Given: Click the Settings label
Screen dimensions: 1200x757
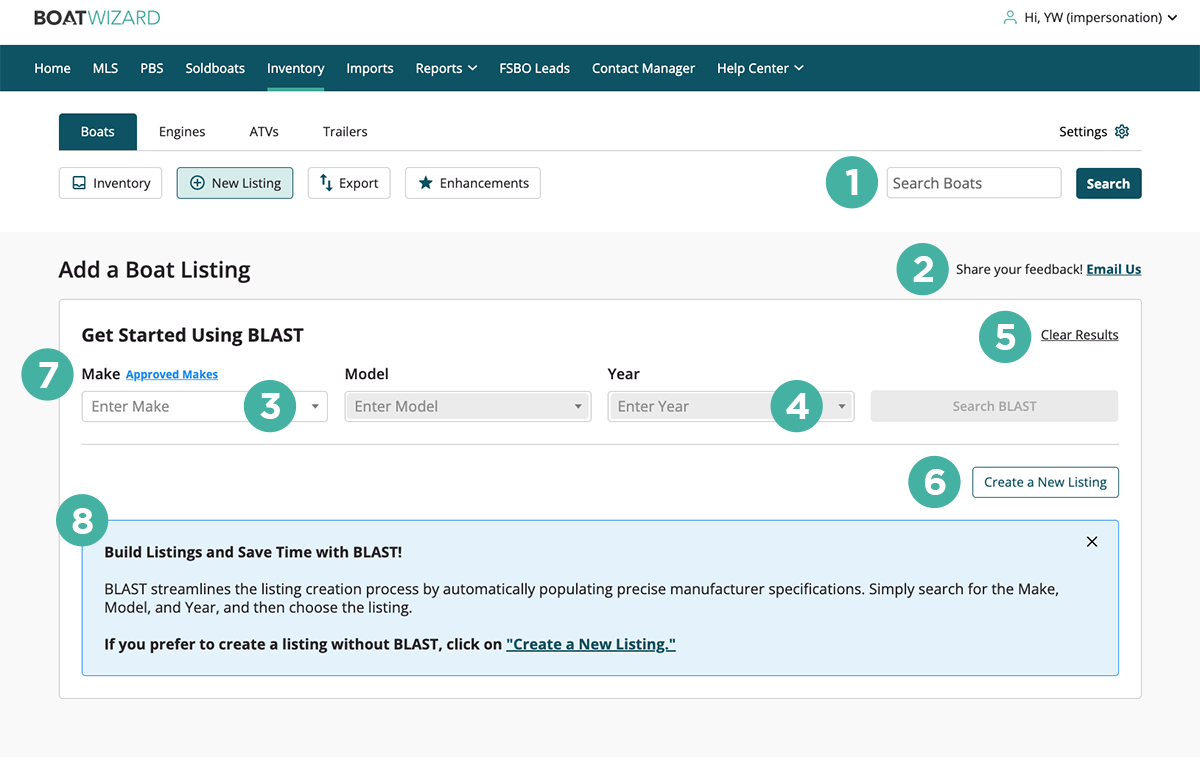Looking at the screenshot, I should click(1083, 131).
